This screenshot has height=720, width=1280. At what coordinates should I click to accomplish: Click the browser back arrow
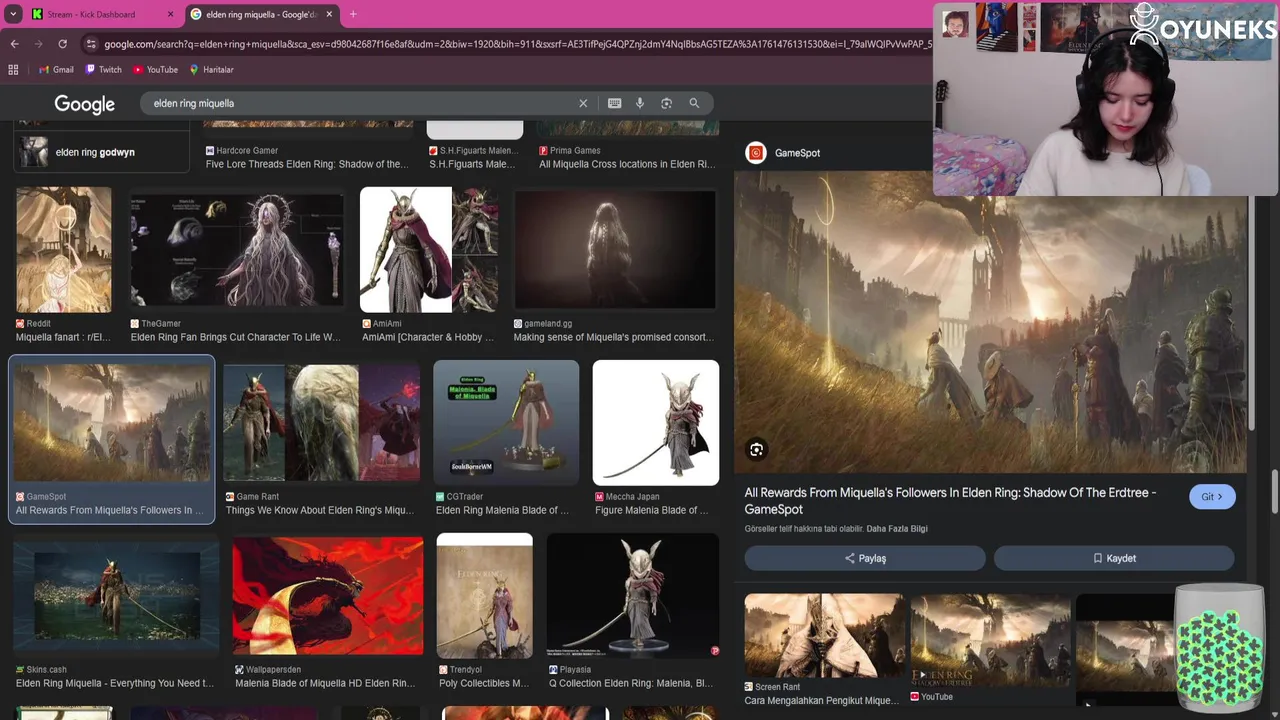pos(14,44)
